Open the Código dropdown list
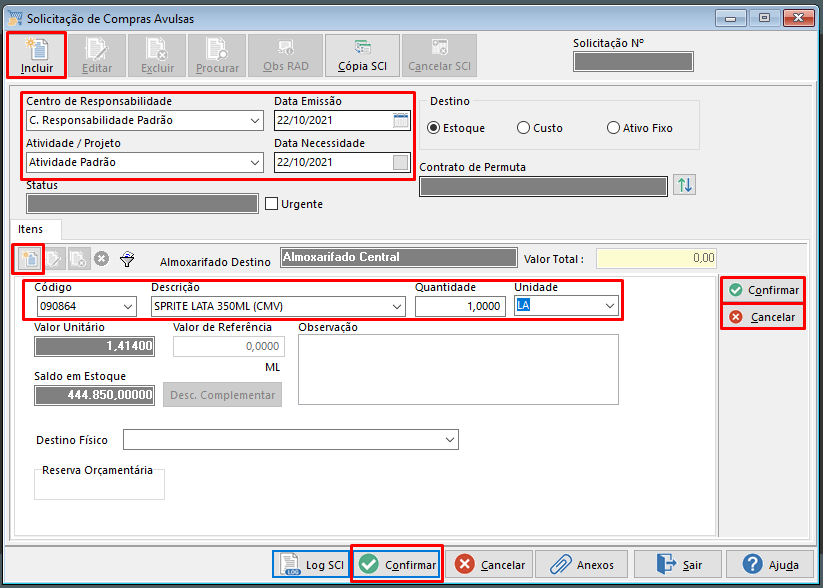 point(128,307)
